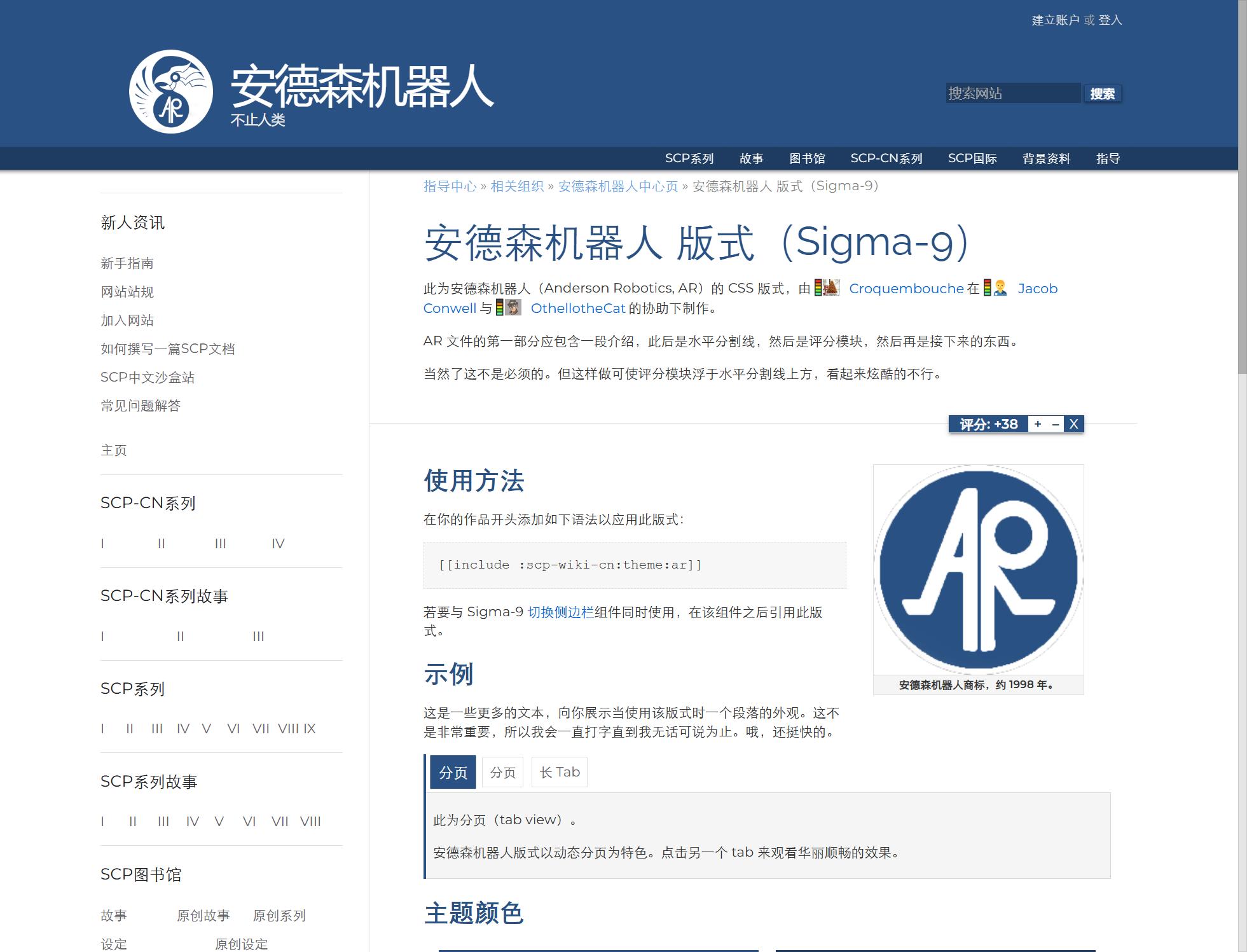Open the AR trademark logo image
Image resolution: width=1247 pixels, height=952 pixels.
pyautogui.click(x=978, y=569)
